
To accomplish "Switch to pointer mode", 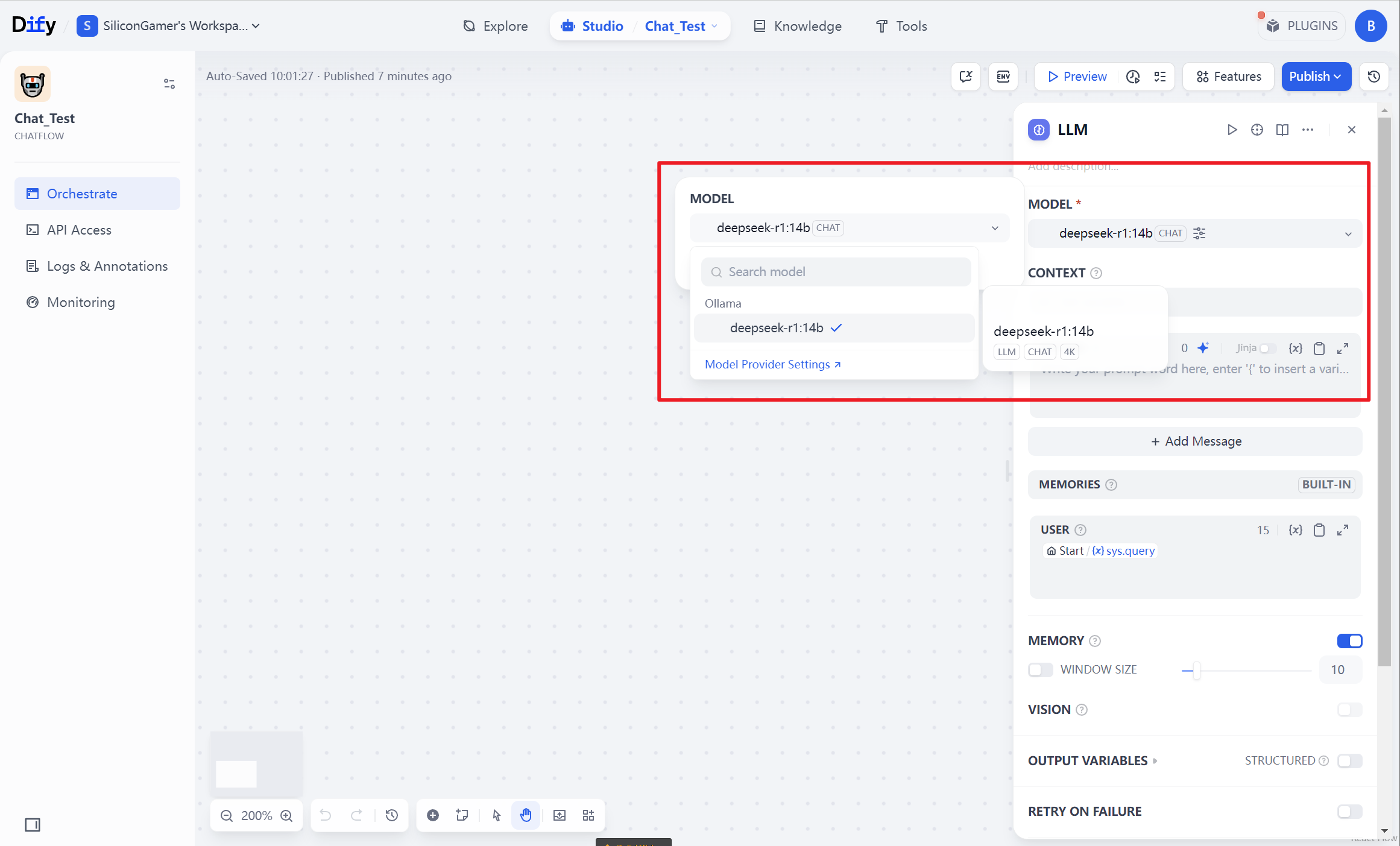I will click(496, 815).
